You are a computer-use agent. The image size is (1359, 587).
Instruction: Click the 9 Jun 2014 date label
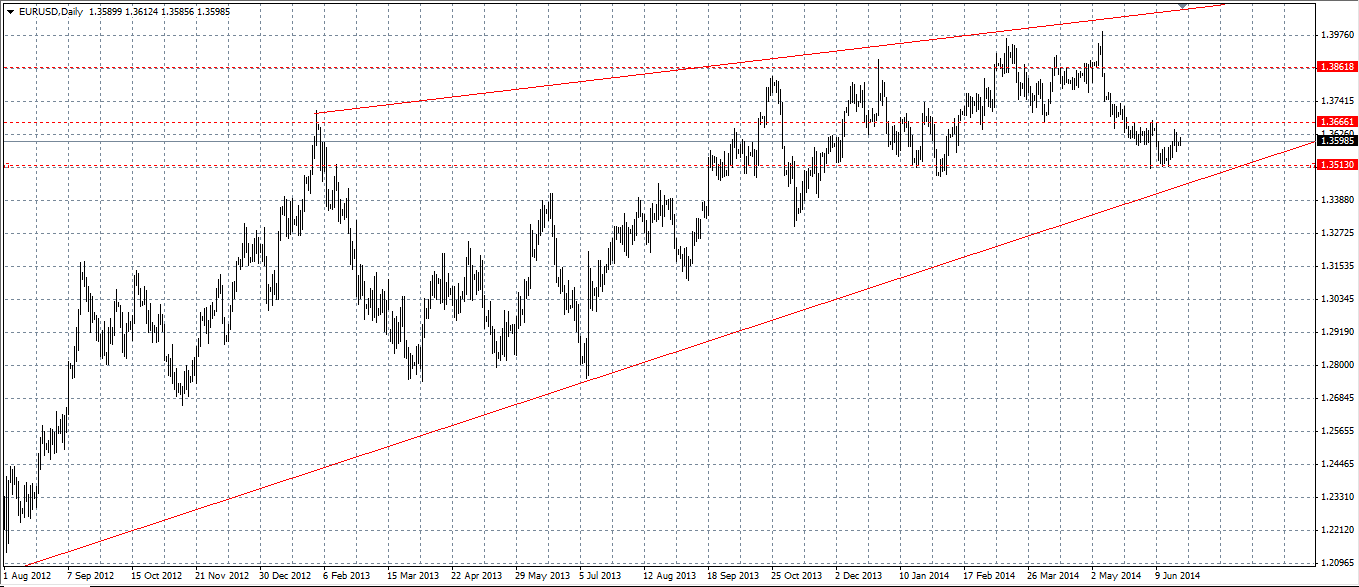[x=1179, y=577]
